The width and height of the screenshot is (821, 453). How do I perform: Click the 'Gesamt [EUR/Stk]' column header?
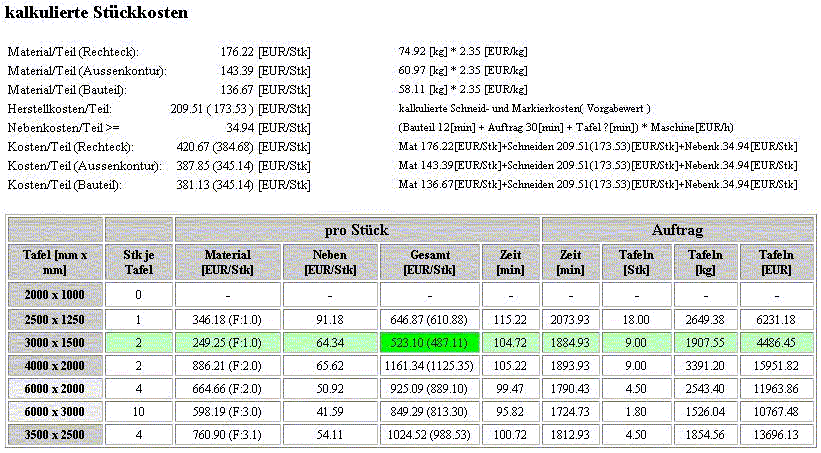(429, 262)
